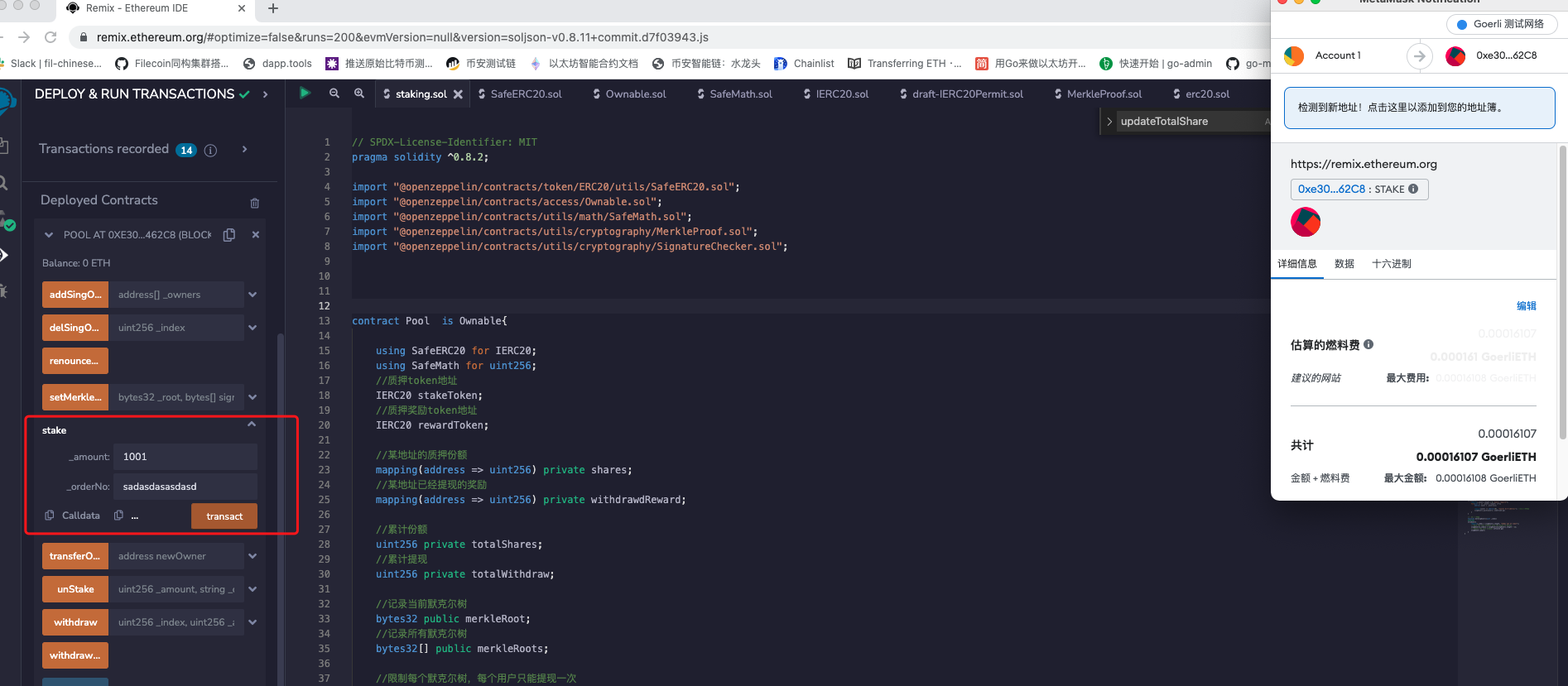This screenshot has height=686, width=1568.
Task: Switch to Ownable.sol tab
Action: tap(629, 94)
